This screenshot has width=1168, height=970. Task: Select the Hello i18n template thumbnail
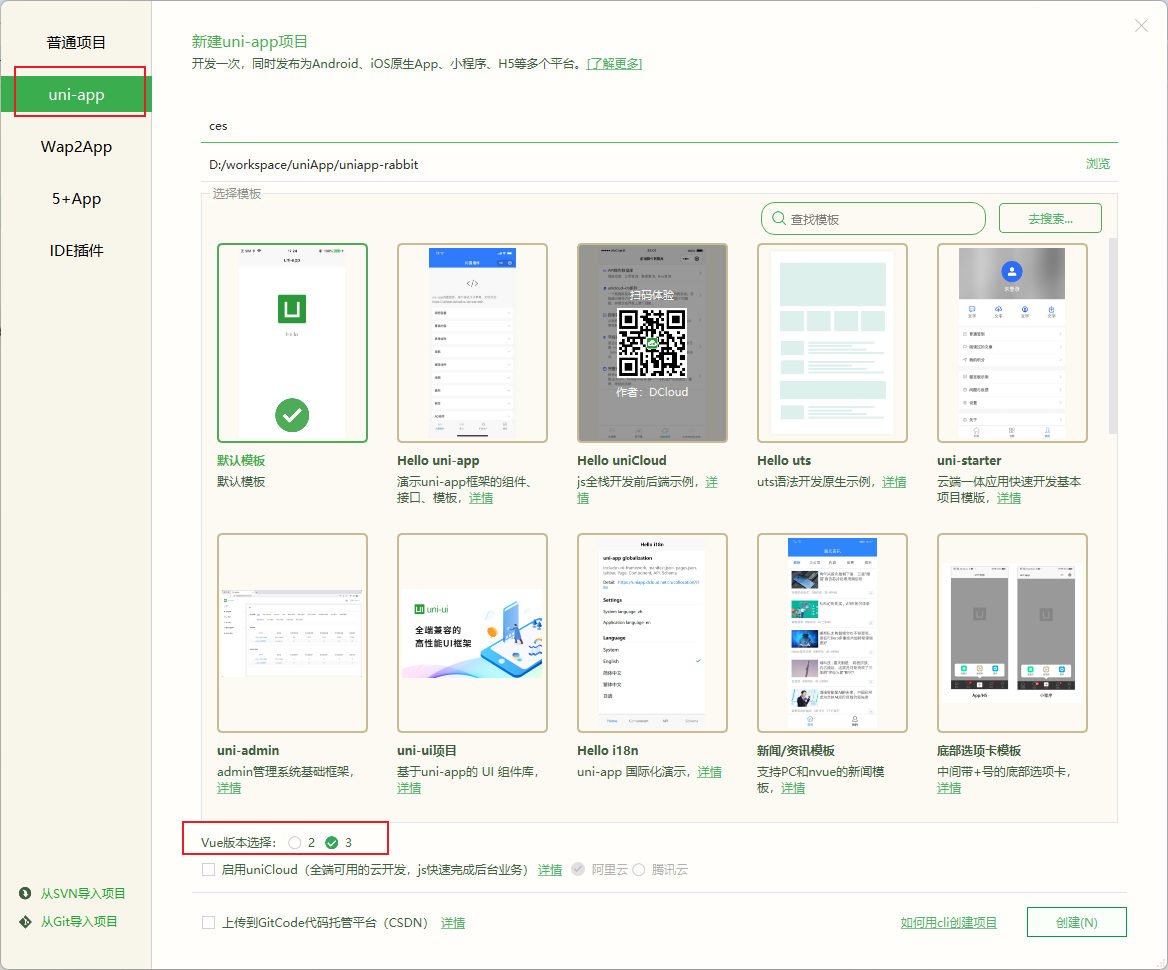tap(653, 633)
